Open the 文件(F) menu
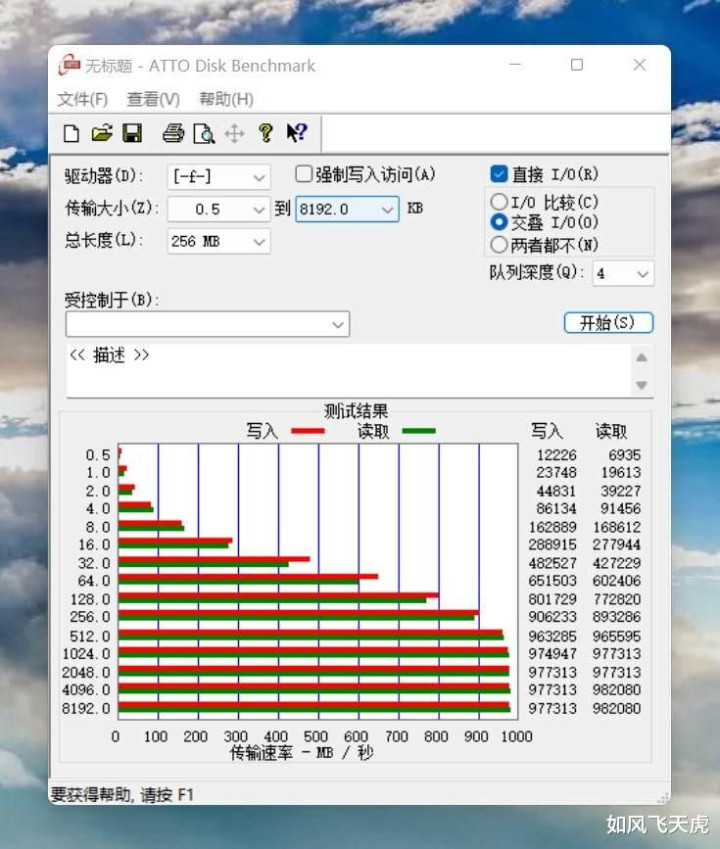The height and width of the screenshot is (849, 720). pos(83,99)
